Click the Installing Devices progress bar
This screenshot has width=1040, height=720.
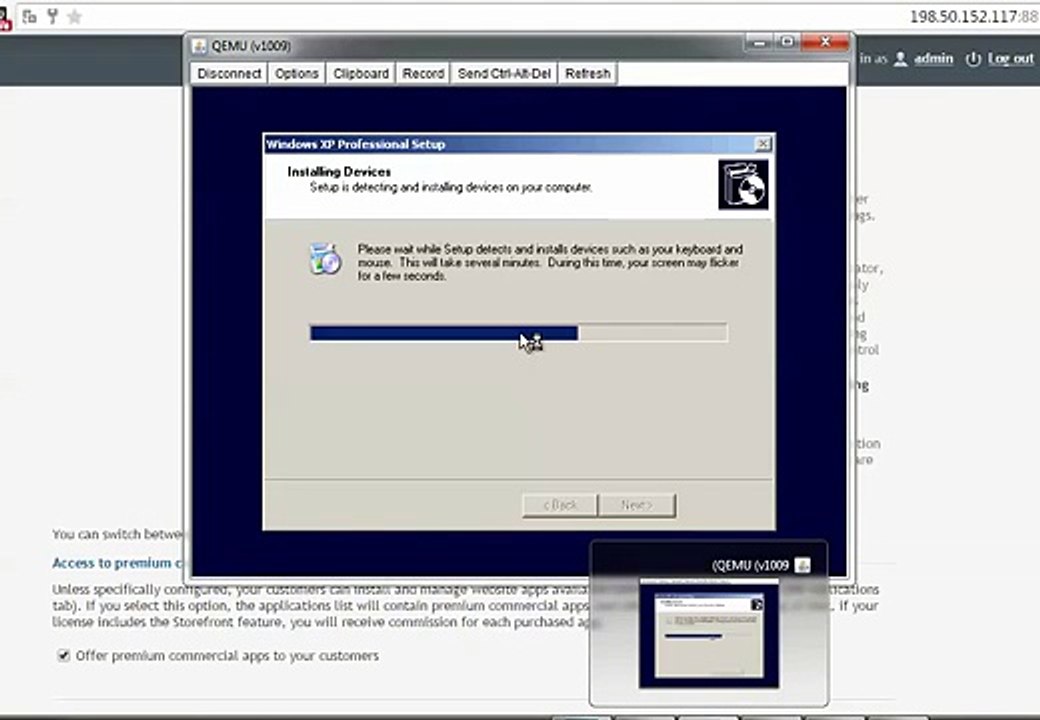(519, 333)
